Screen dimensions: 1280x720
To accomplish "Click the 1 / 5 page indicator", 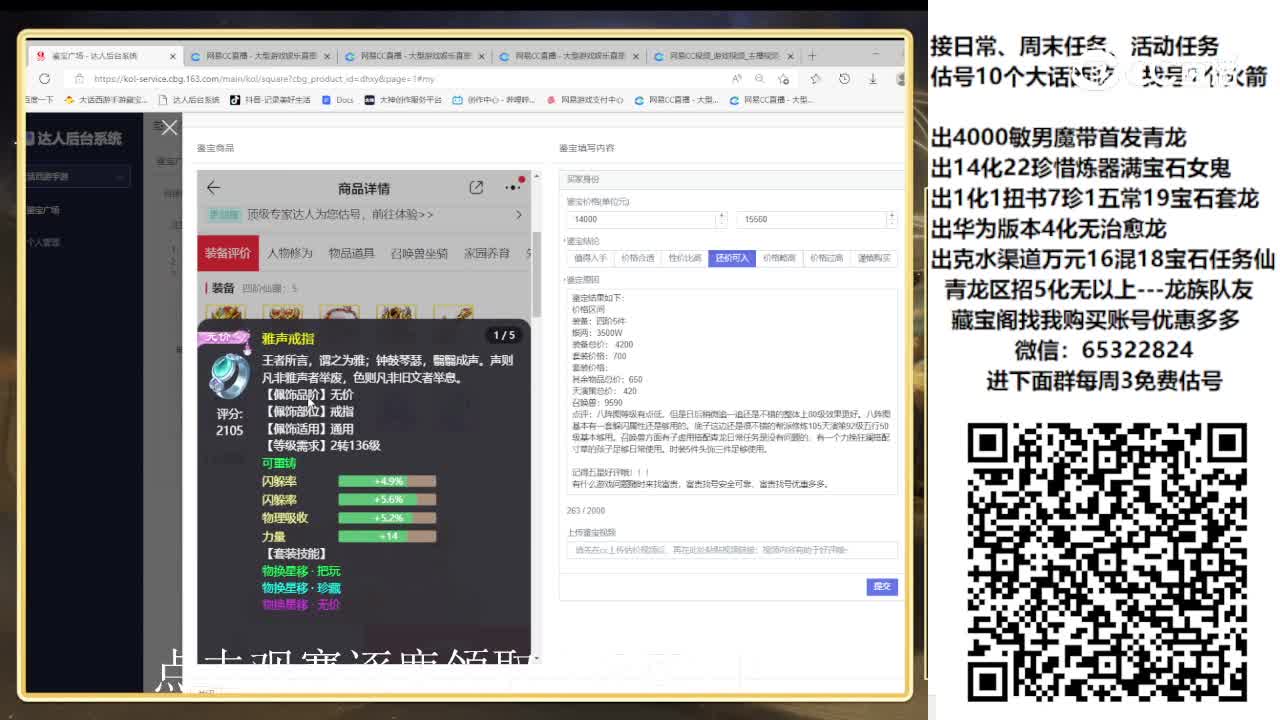I will [x=504, y=335].
